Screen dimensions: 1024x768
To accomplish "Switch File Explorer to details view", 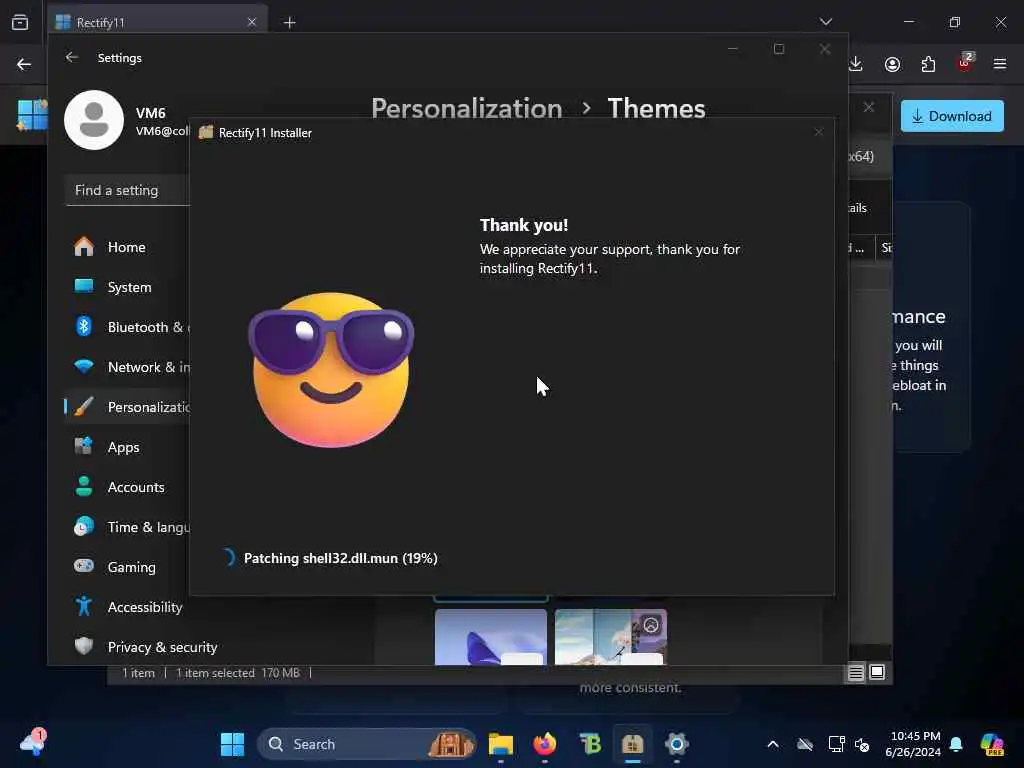I will coord(856,673).
